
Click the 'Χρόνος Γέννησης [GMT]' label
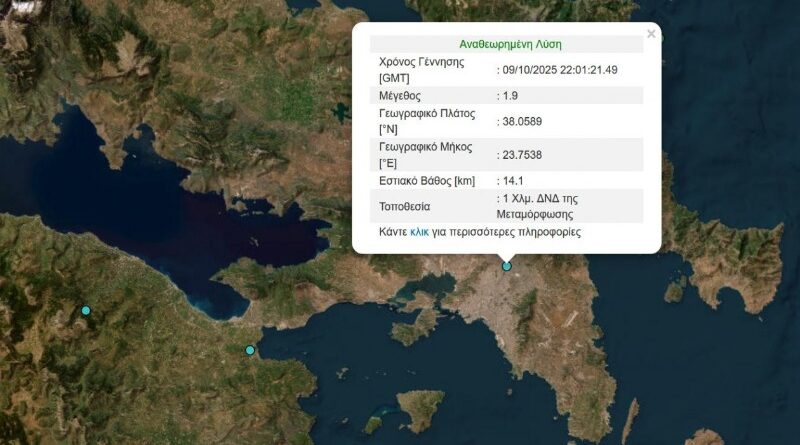point(421,70)
